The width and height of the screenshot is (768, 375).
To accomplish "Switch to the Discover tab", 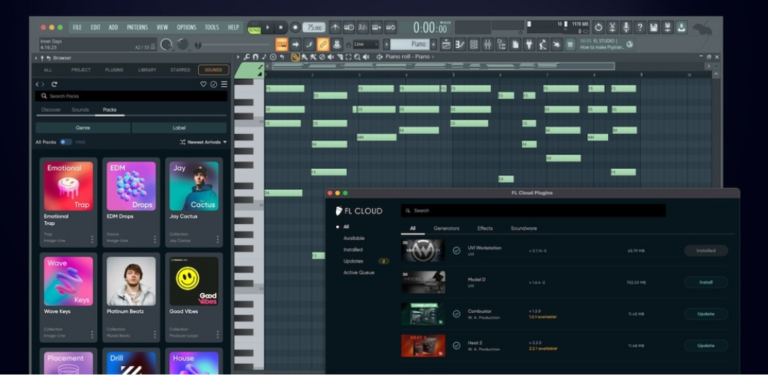I will pos(51,110).
